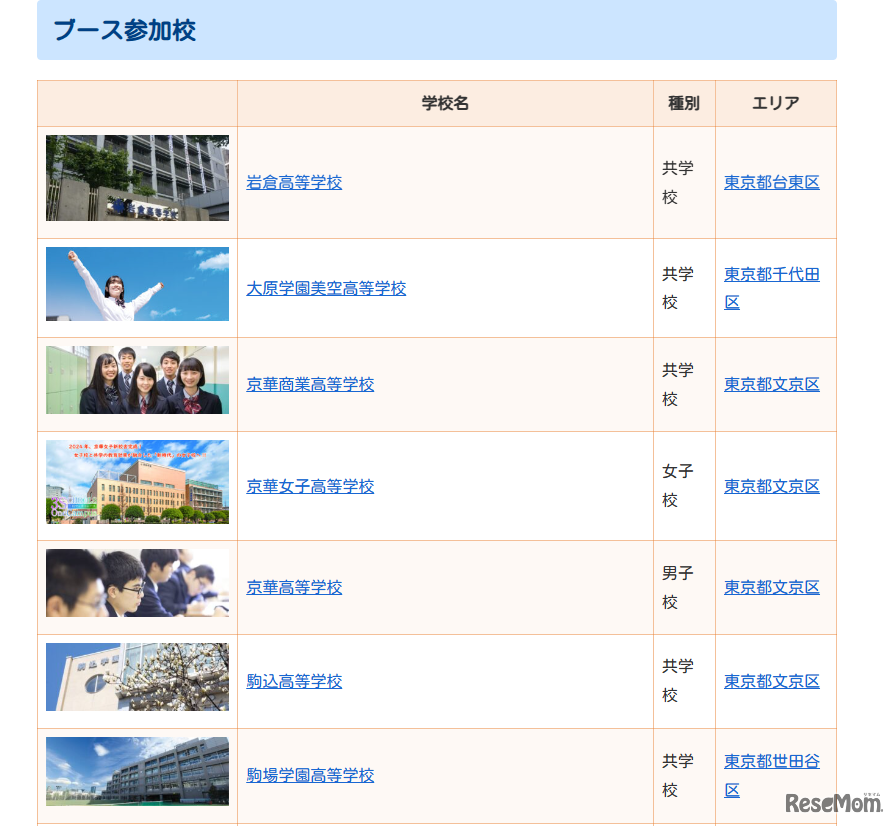Click the 岩倉高等学校 campus photo
The height and width of the screenshot is (826, 896).
click(x=136, y=177)
